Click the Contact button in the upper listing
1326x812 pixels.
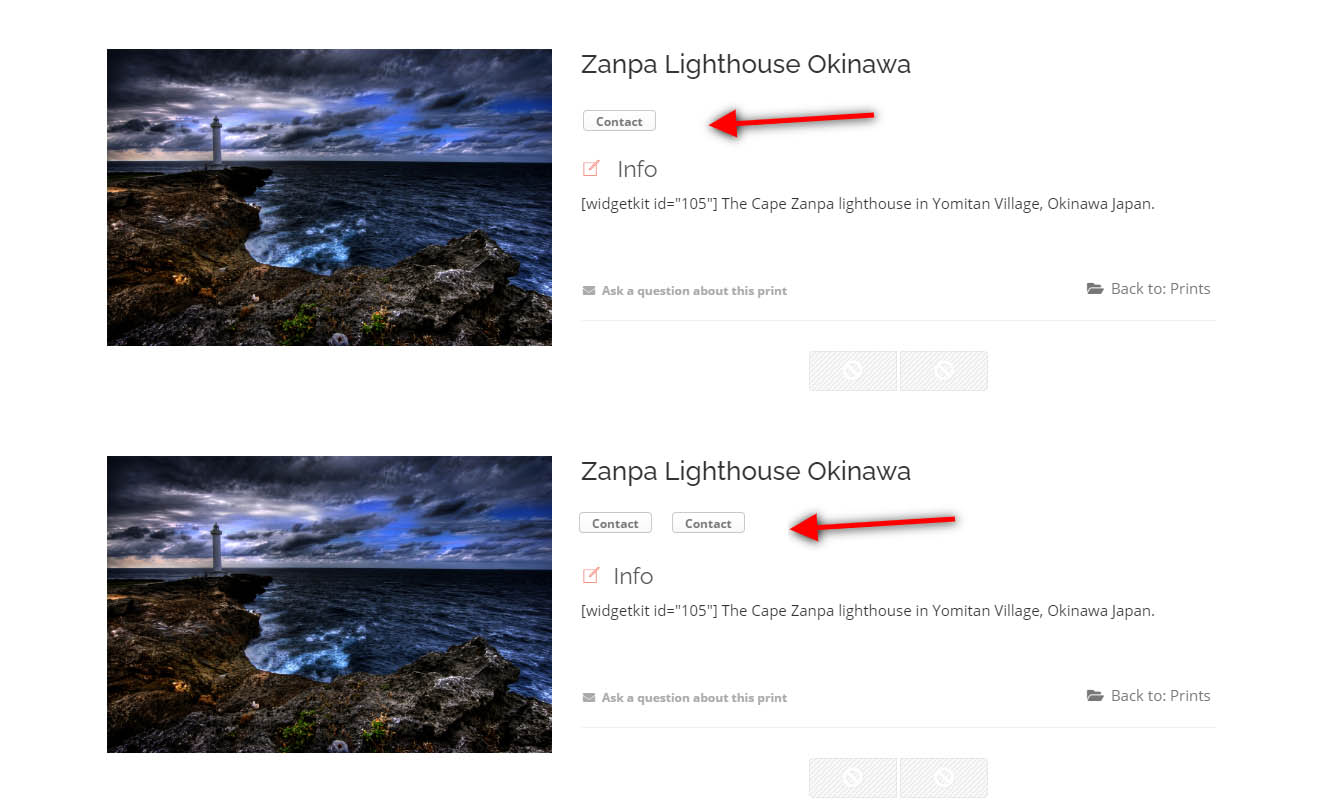coord(619,121)
